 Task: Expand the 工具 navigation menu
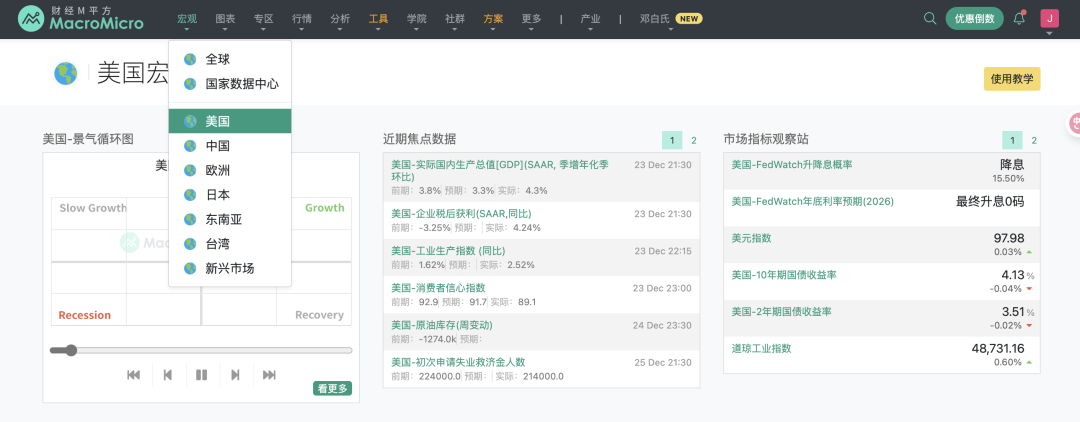[378, 19]
